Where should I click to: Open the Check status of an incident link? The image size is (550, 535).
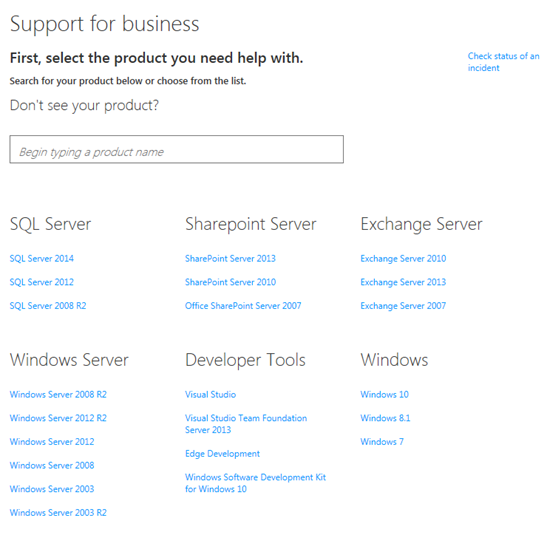503,62
